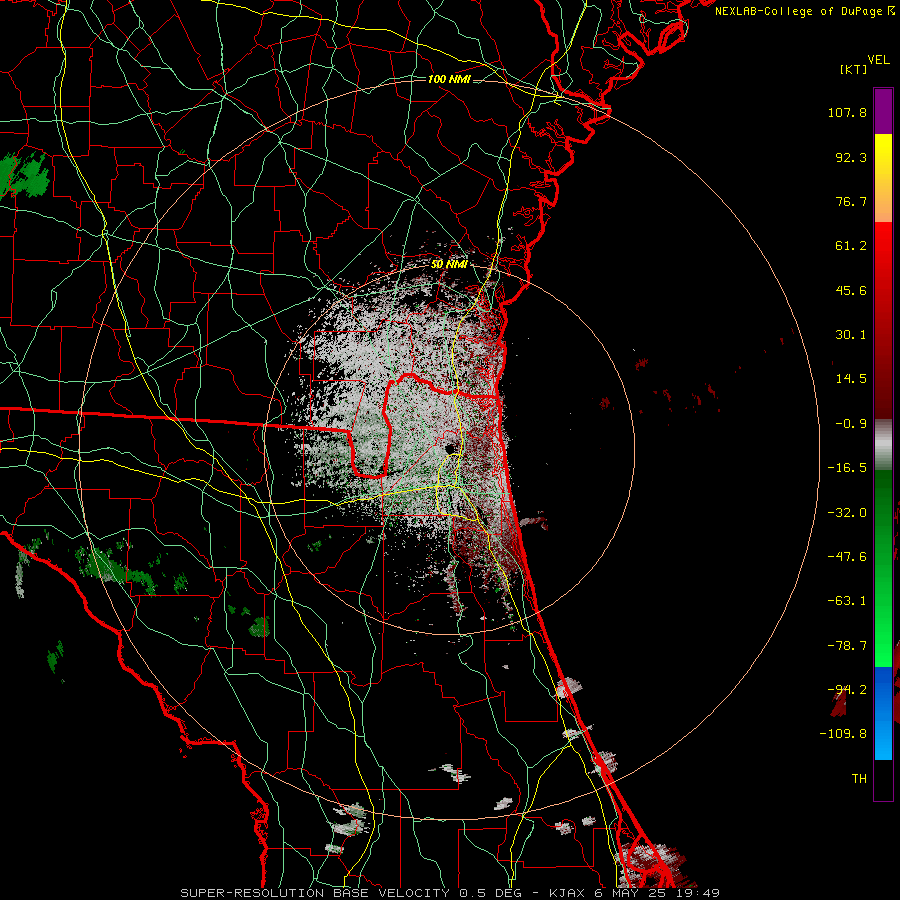
Task: Select the -109.8 legend value
Action: 843,734
